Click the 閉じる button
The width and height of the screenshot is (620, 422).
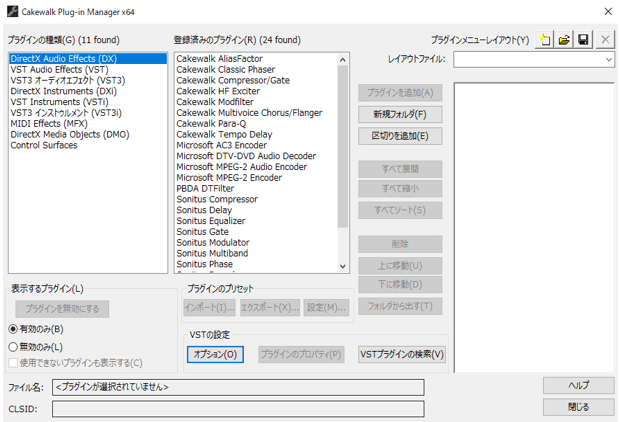pyautogui.click(x=578, y=407)
